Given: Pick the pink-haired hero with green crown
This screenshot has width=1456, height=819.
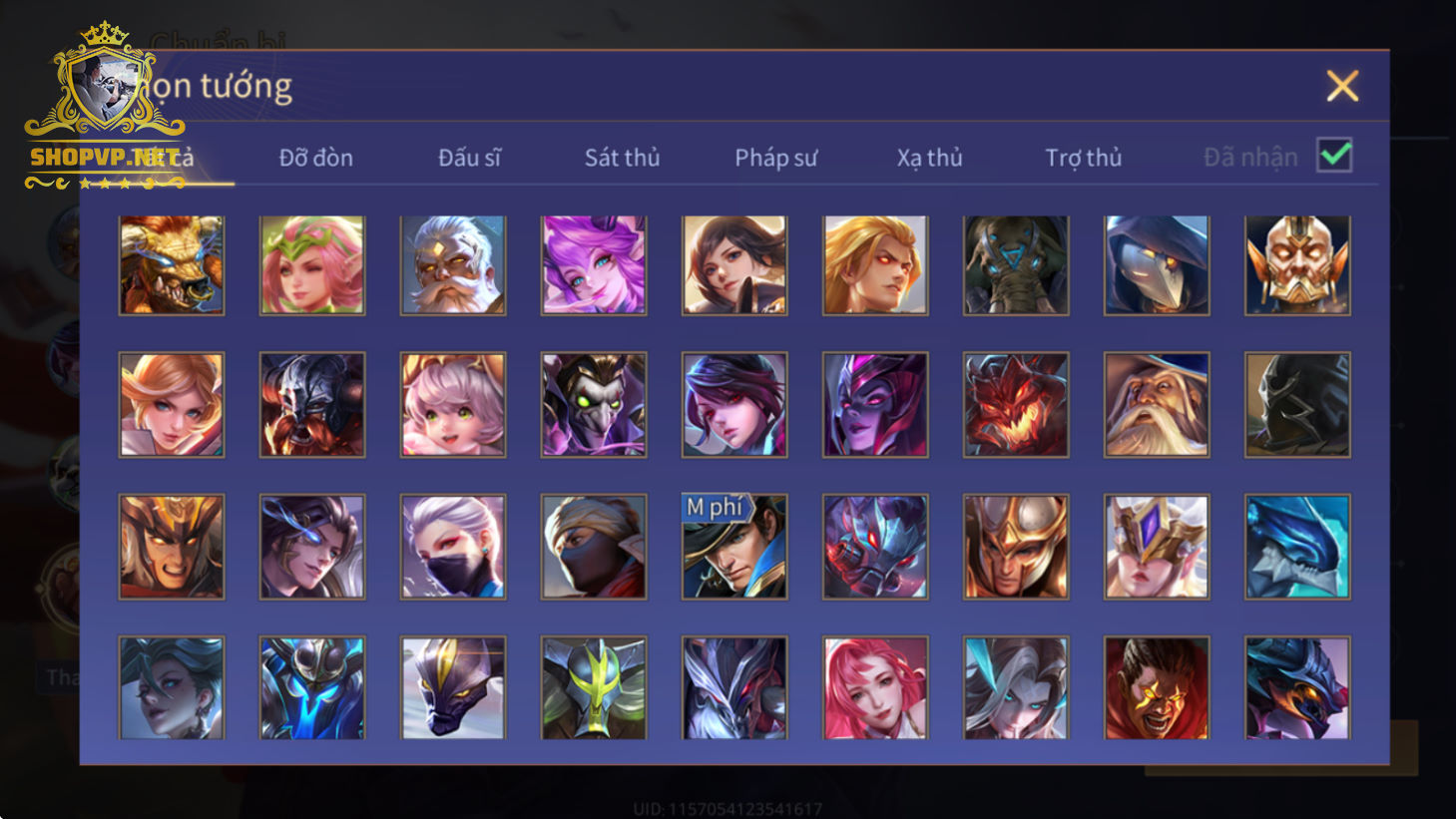Looking at the screenshot, I should point(312,265).
